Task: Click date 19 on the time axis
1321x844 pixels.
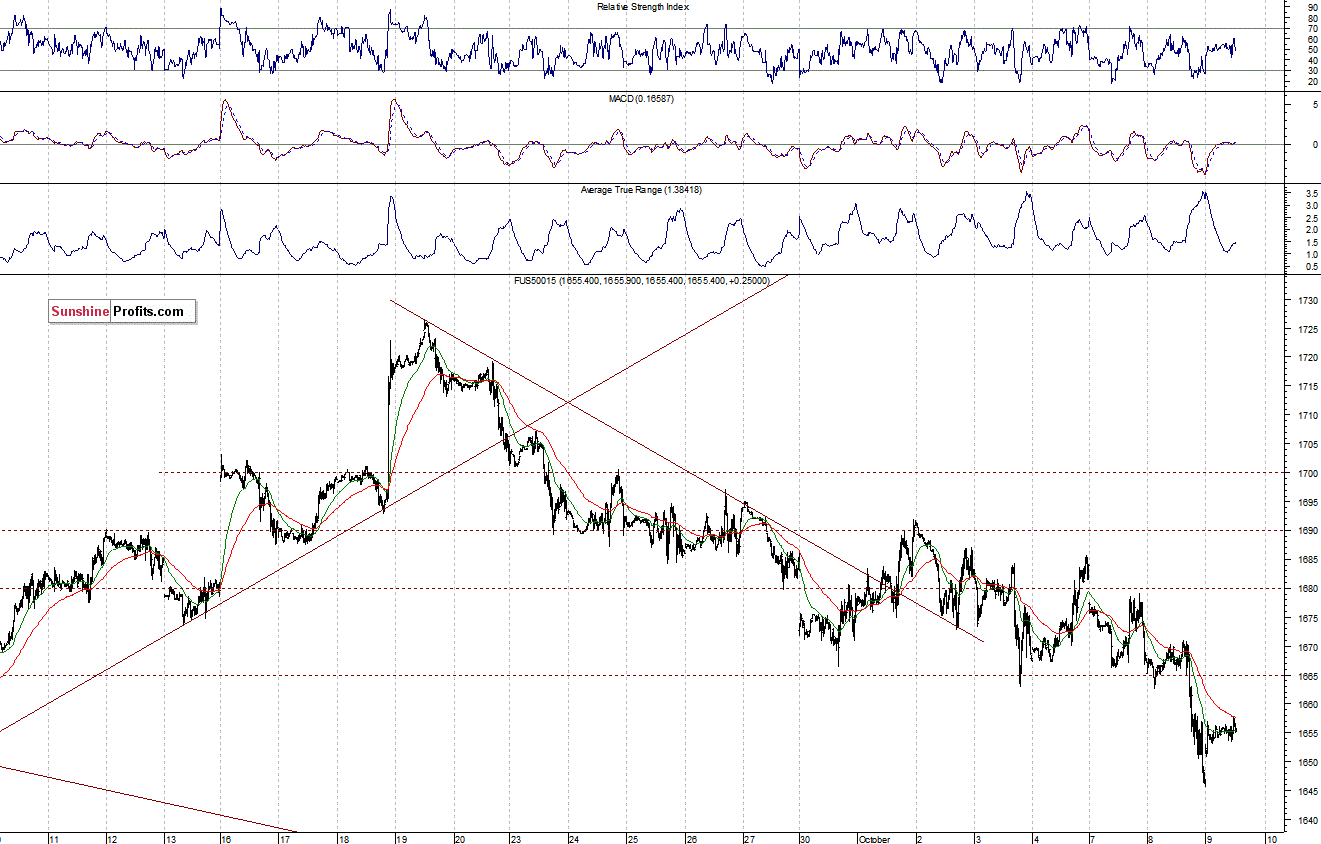Action: point(401,838)
